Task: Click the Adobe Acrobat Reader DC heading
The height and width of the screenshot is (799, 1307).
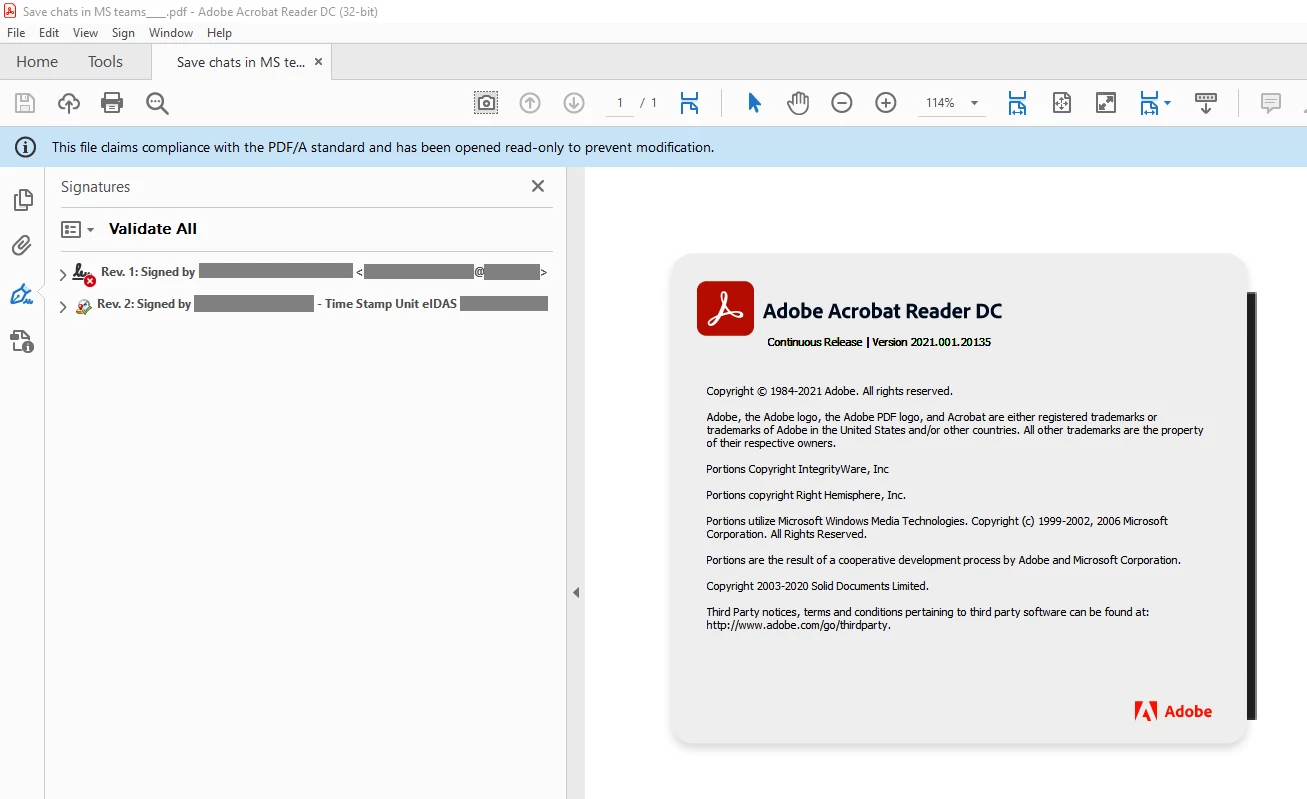Action: tap(882, 311)
